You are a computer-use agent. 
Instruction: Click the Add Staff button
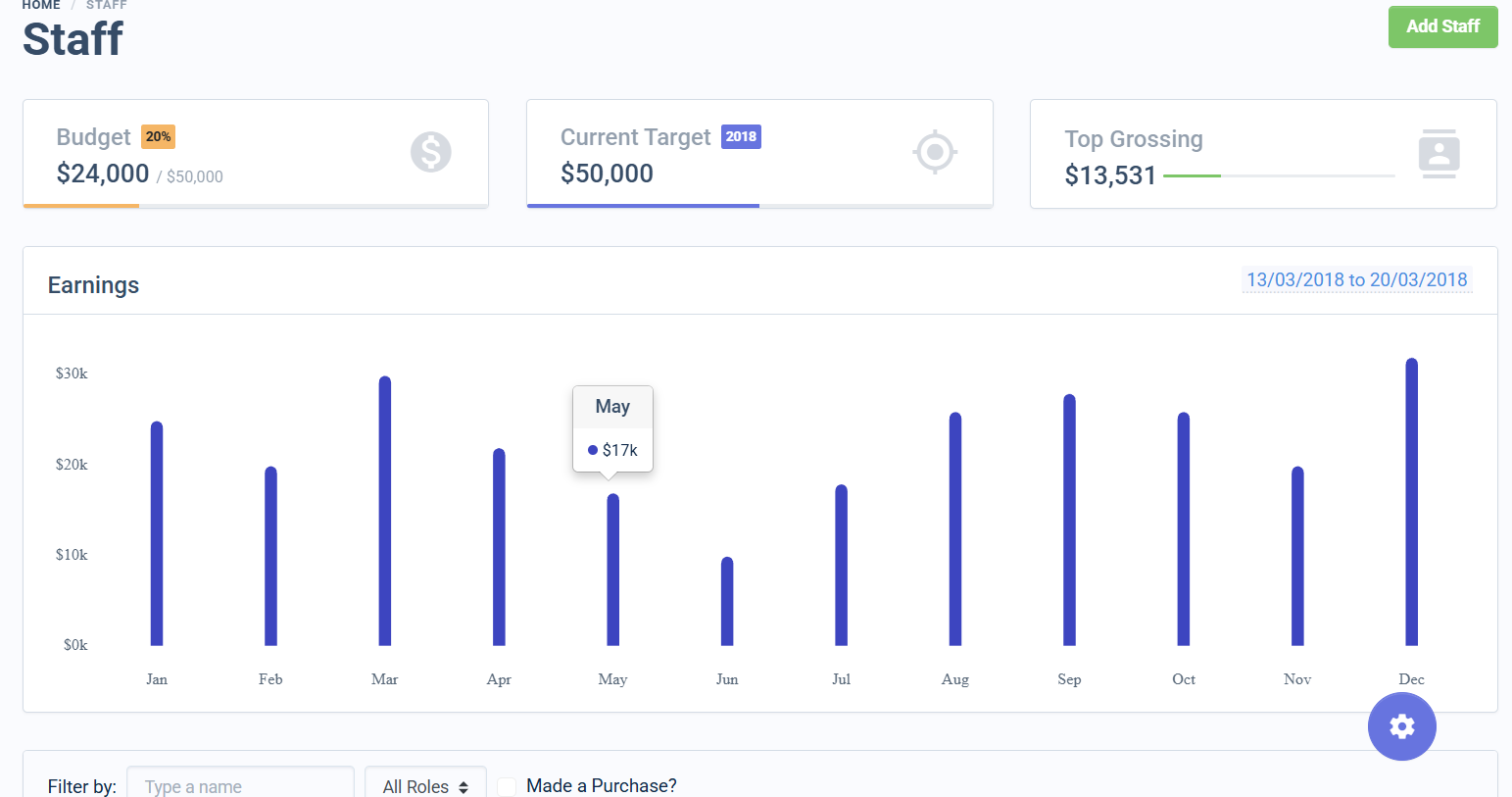coord(1442,26)
